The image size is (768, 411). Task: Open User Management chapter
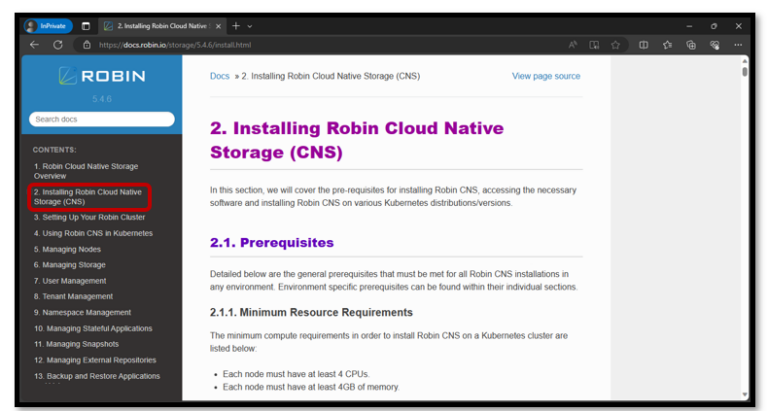[x=70, y=281]
